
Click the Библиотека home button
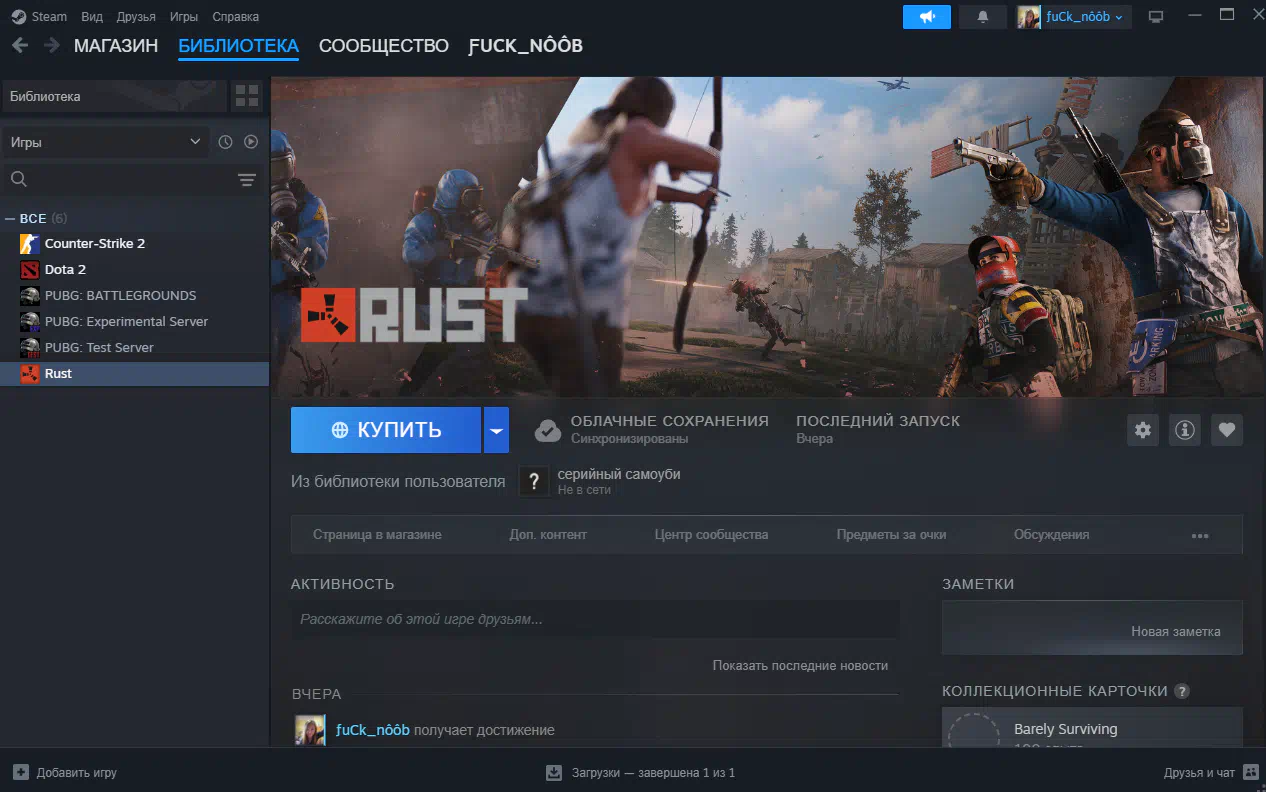pos(113,96)
